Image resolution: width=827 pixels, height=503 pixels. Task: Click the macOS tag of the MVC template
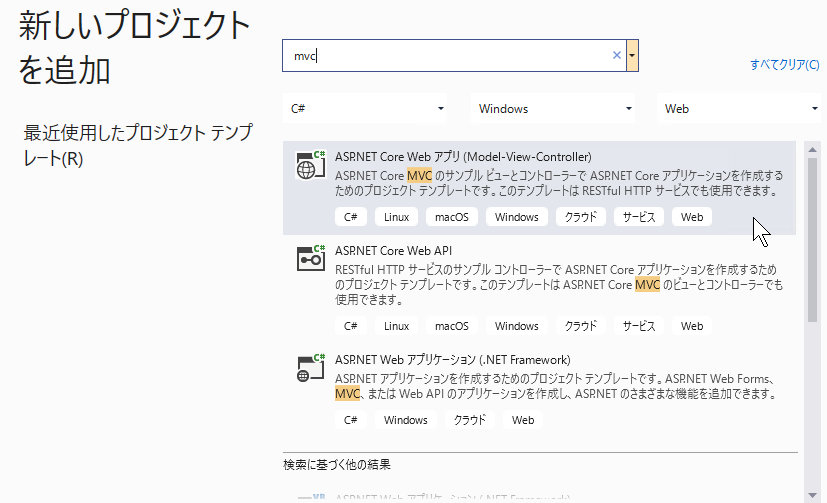pyautogui.click(x=451, y=217)
